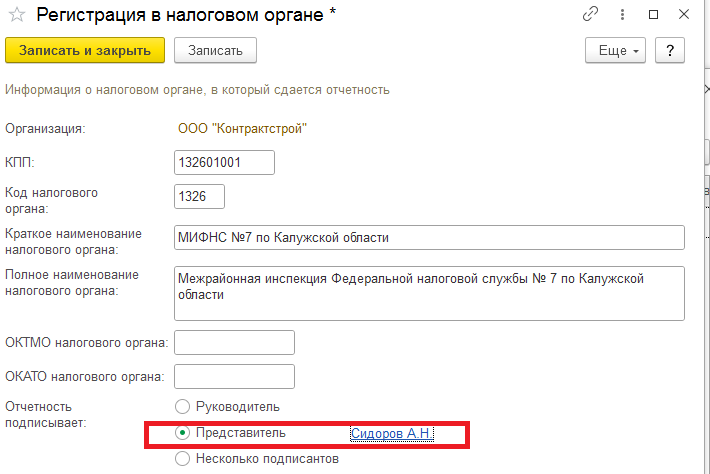Open the Сидоров А.Н. representative link
This screenshot has height=474, width=710.
pyautogui.click(x=392, y=433)
